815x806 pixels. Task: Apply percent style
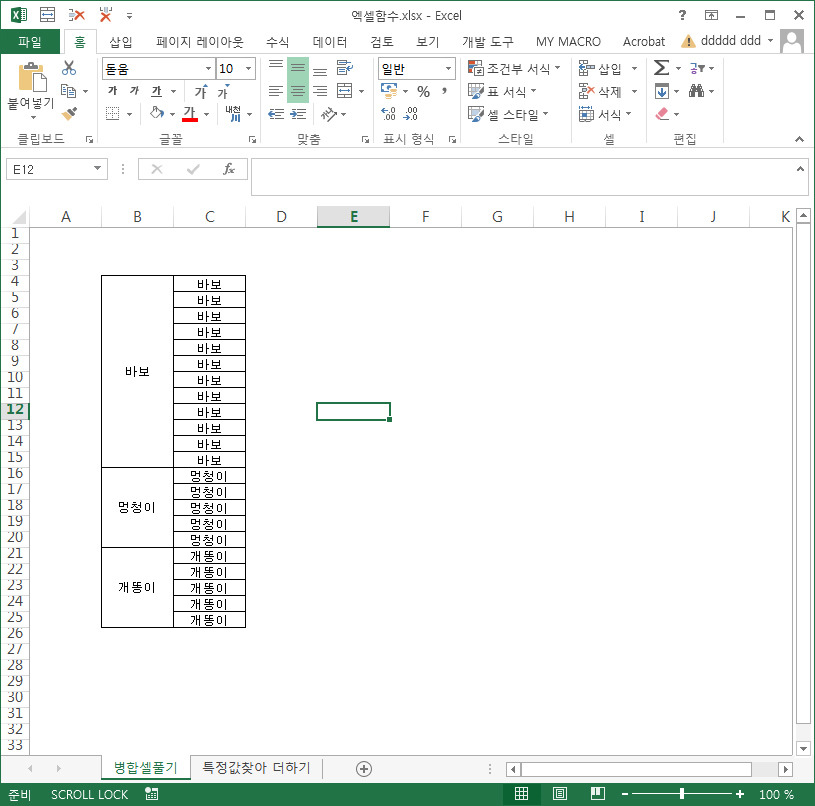424,92
